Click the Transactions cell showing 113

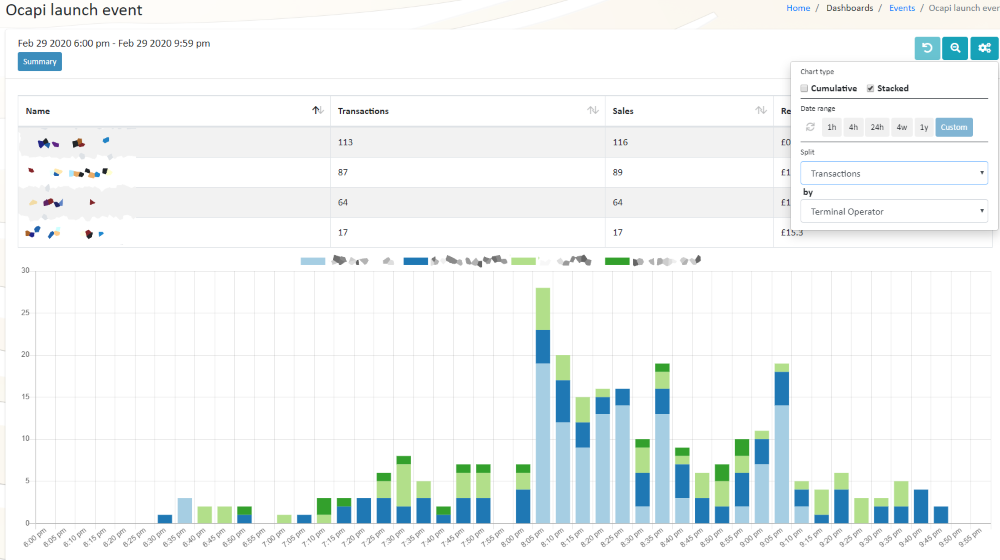[467, 142]
